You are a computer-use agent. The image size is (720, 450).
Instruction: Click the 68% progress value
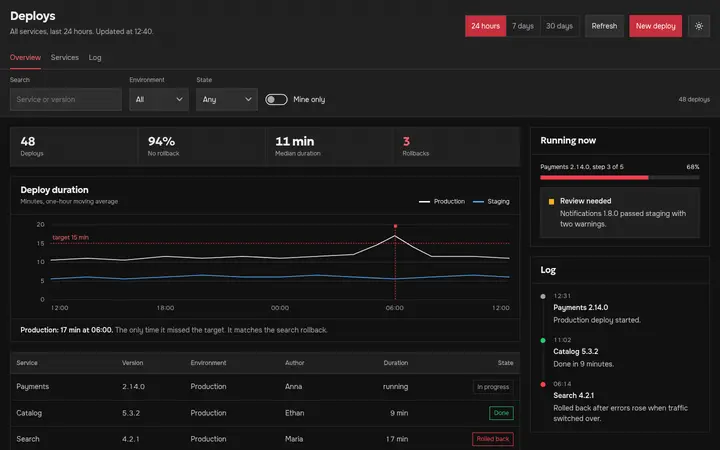(693, 167)
